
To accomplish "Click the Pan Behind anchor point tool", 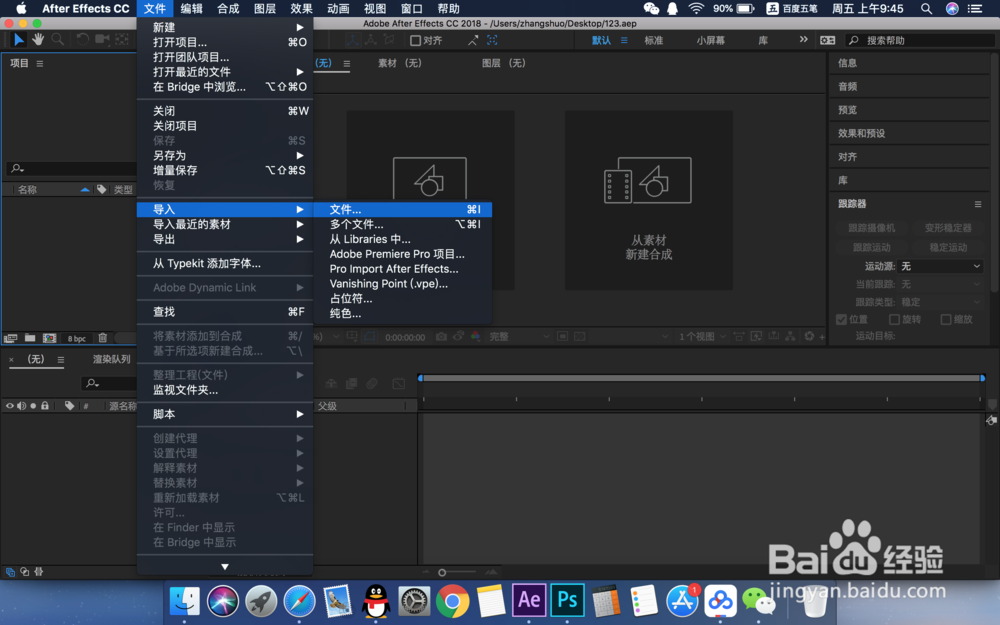I will tap(122, 40).
